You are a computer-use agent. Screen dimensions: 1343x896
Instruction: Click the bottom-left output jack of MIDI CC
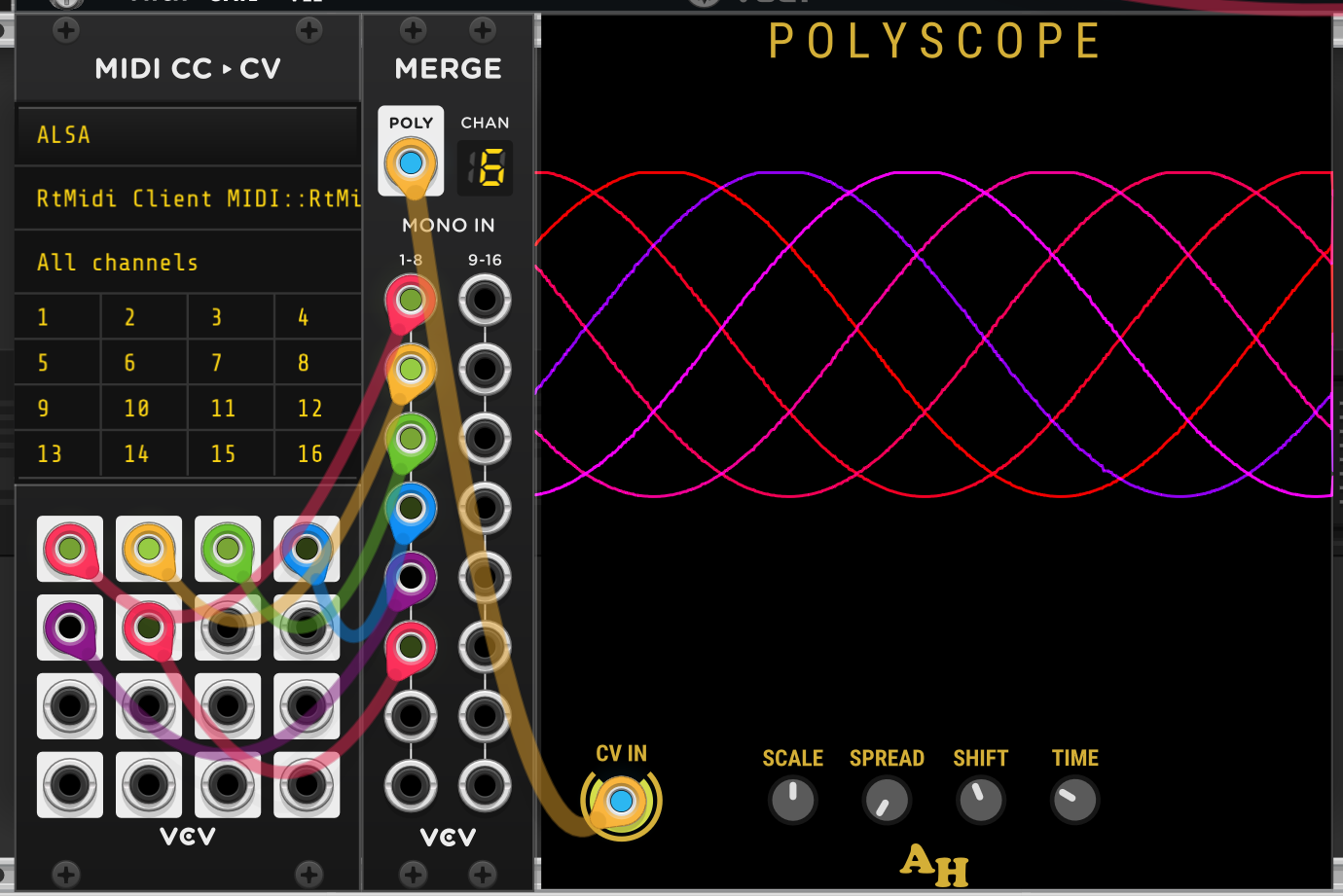[x=69, y=784]
